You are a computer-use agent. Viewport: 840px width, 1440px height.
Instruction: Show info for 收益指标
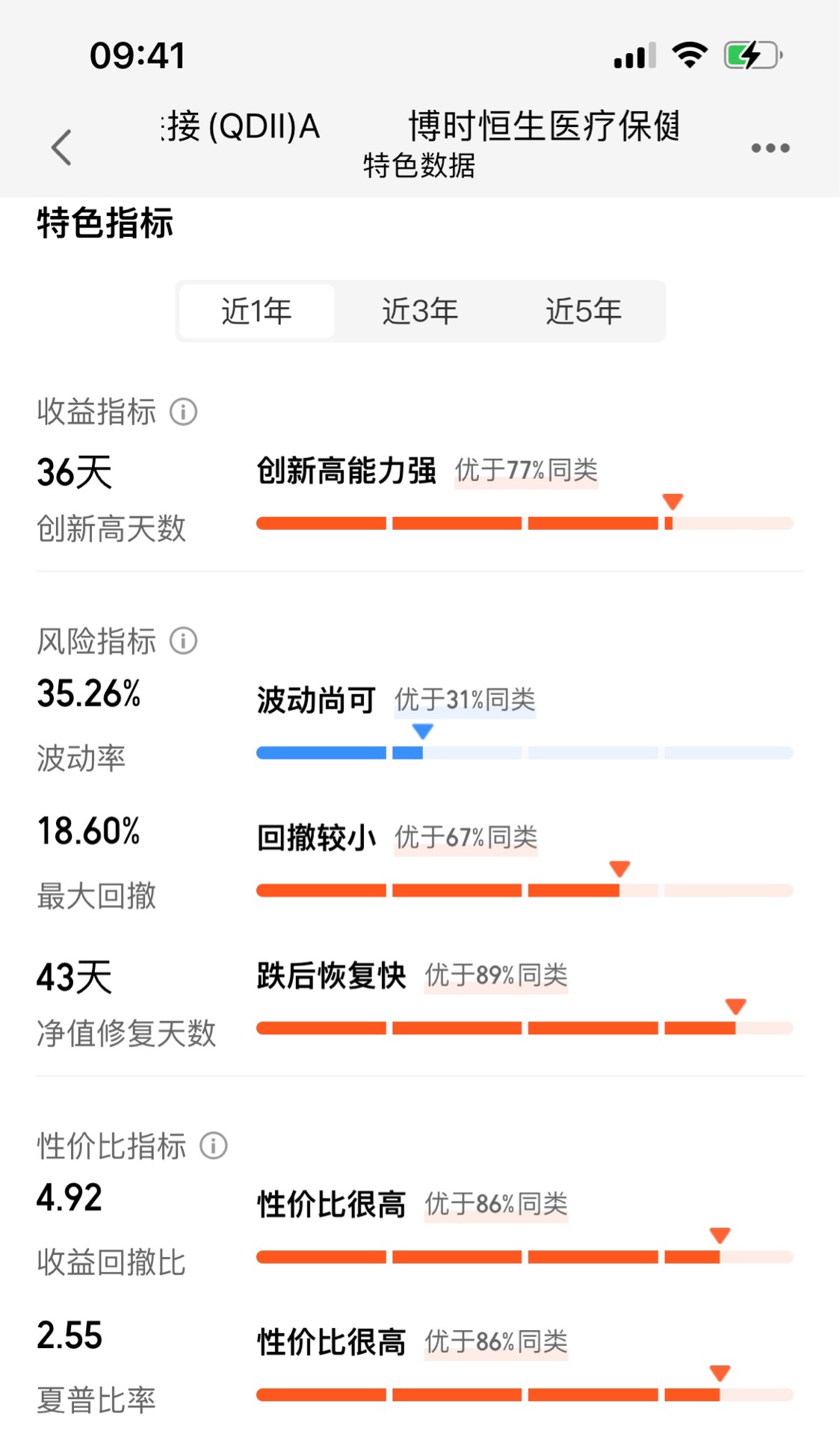click(x=183, y=412)
